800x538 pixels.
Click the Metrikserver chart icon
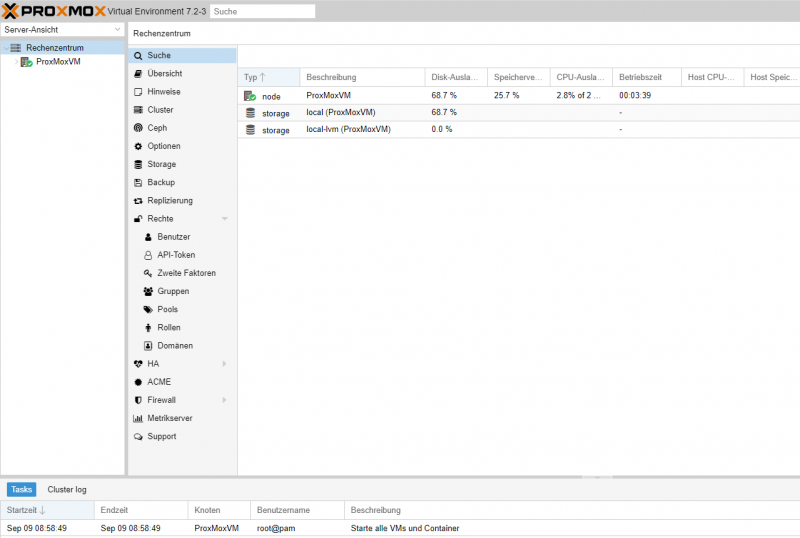pyautogui.click(x=138, y=419)
